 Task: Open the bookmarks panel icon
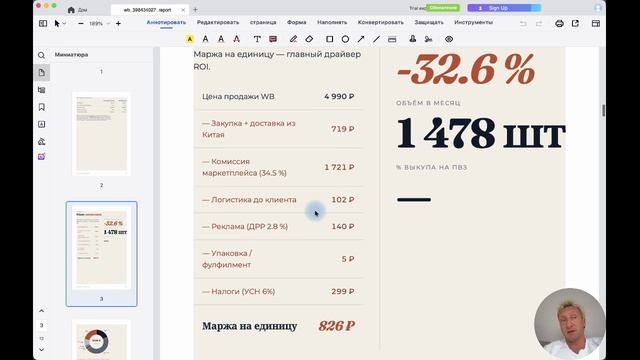click(41, 107)
